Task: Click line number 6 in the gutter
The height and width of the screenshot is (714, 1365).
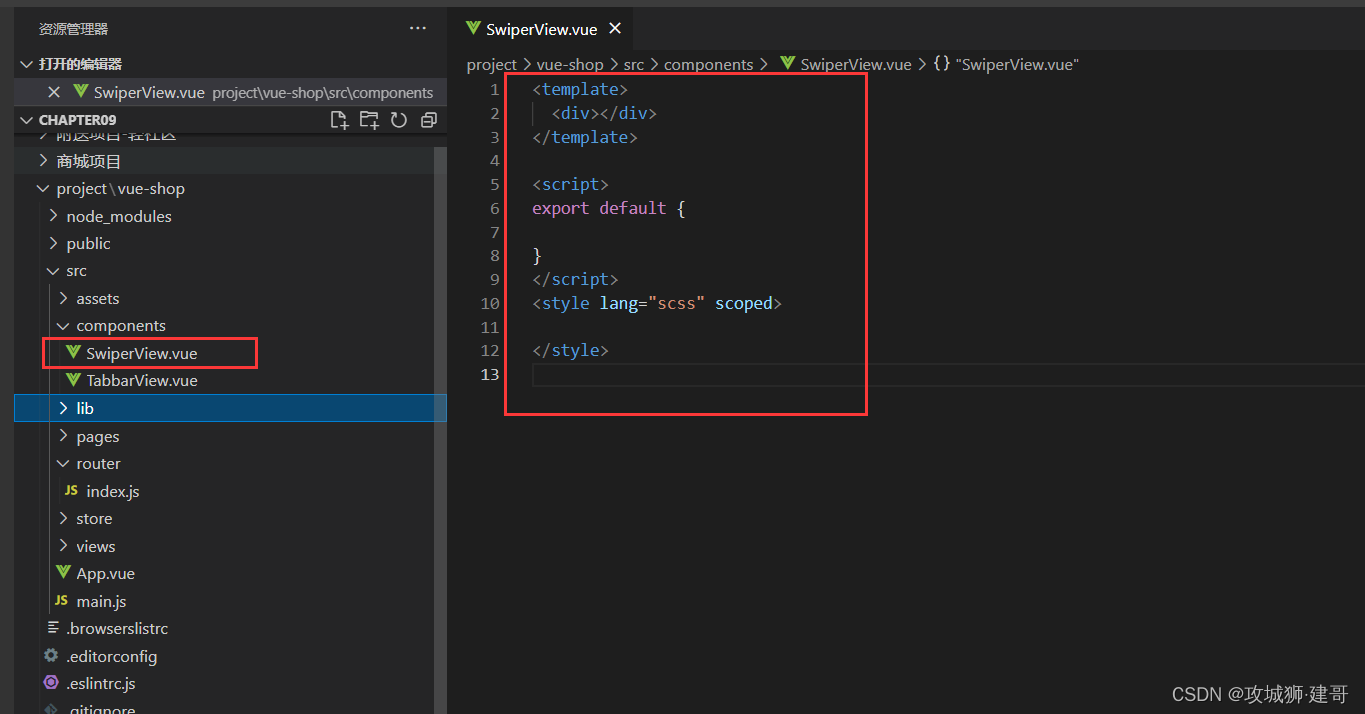Action: click(x=494, y=208)
